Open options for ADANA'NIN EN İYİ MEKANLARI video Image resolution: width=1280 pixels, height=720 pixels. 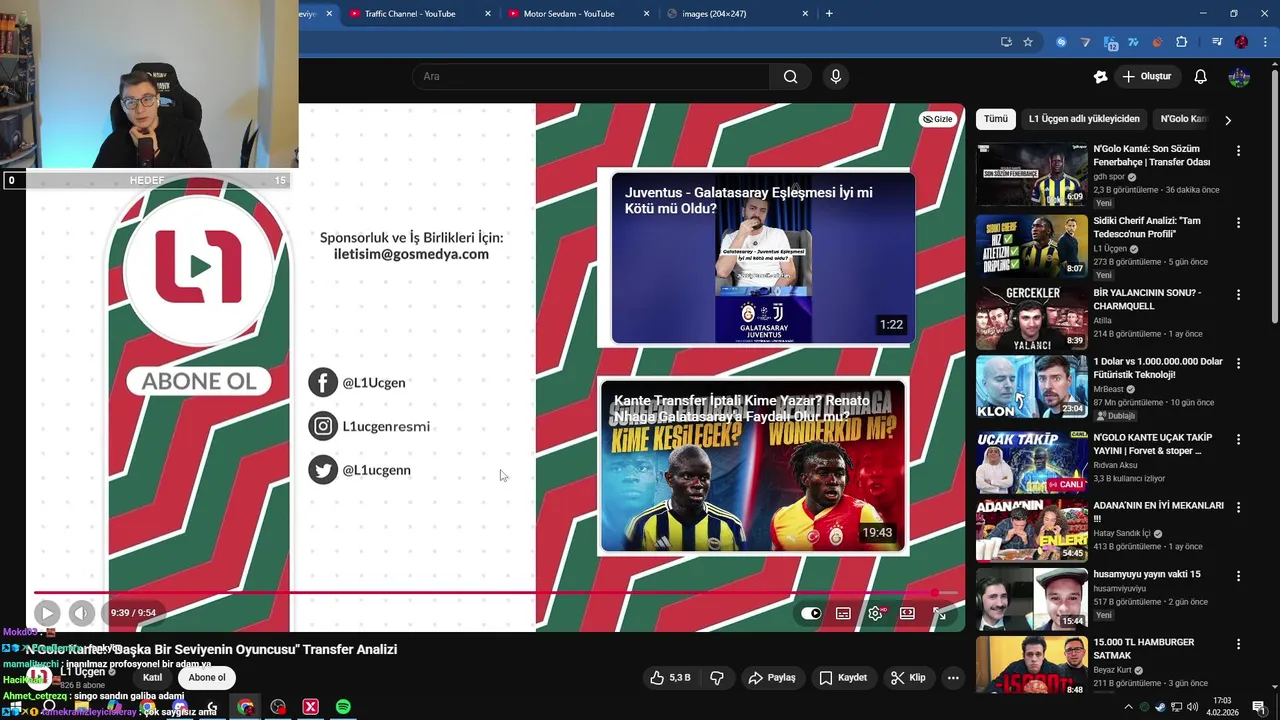pos(1238,507)
